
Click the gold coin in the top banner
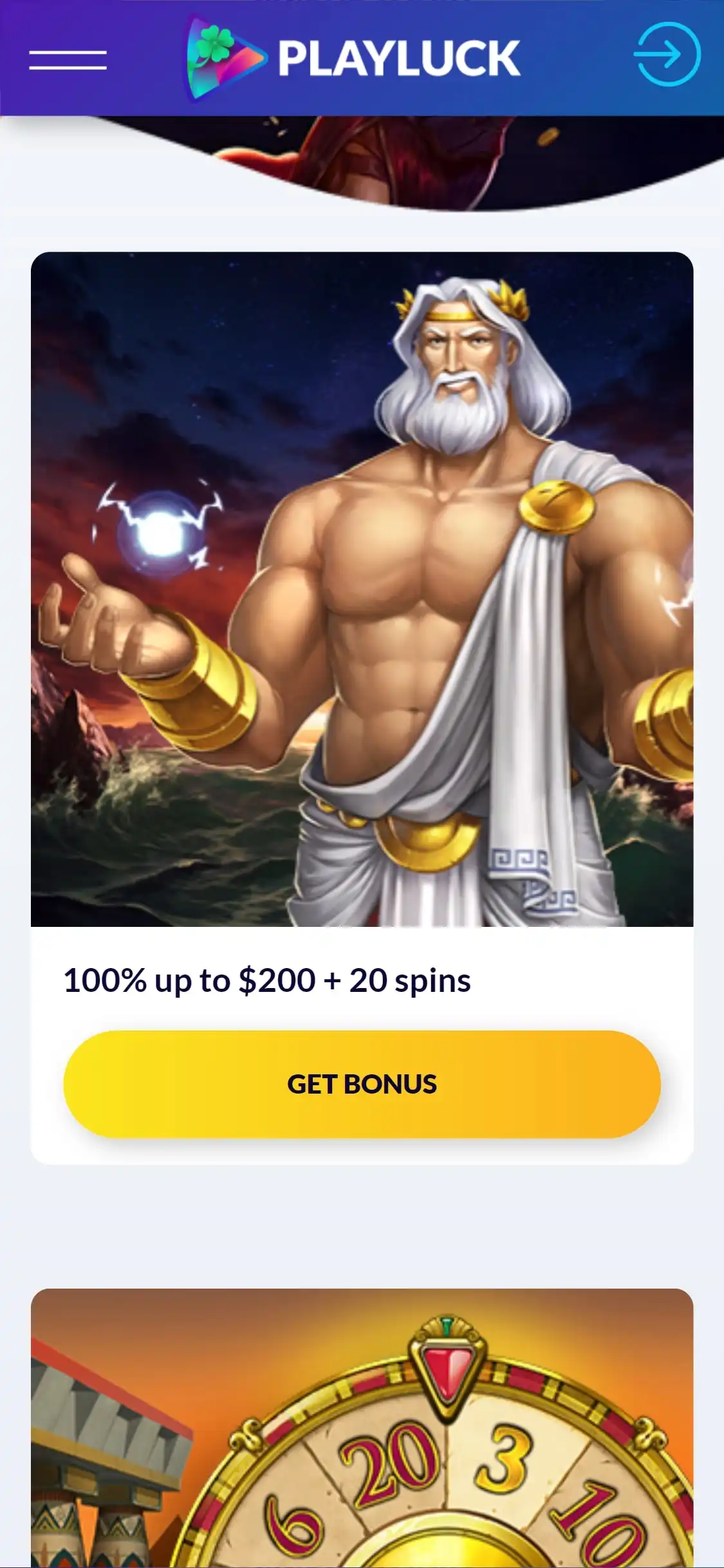click(x=549, y=136)
